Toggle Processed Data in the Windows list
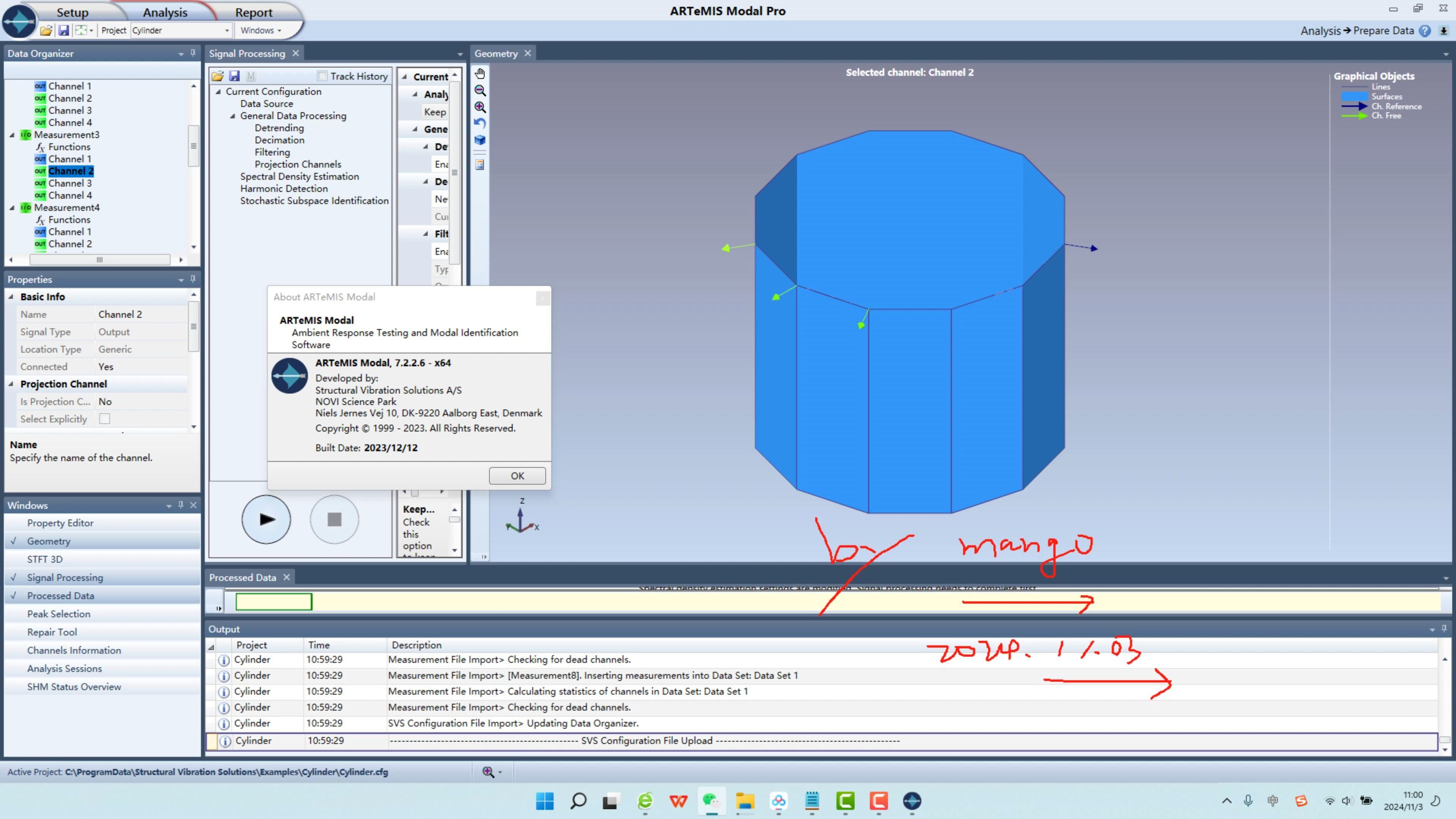1456x819 pixels. pos(102,596)
